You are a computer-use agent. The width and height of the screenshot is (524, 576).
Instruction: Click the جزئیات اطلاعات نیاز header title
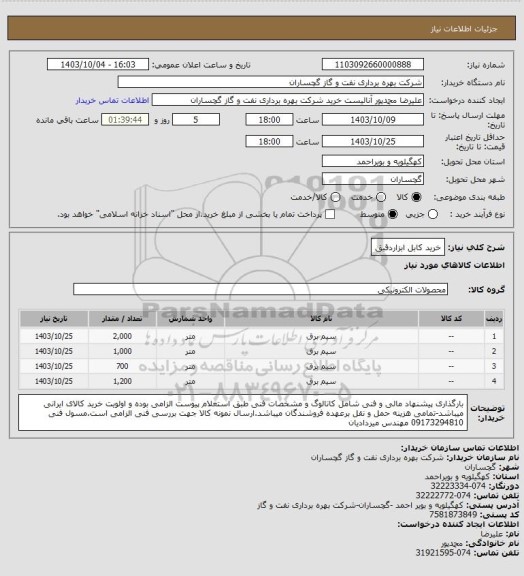pyautogui.click(x=464, y=29)
